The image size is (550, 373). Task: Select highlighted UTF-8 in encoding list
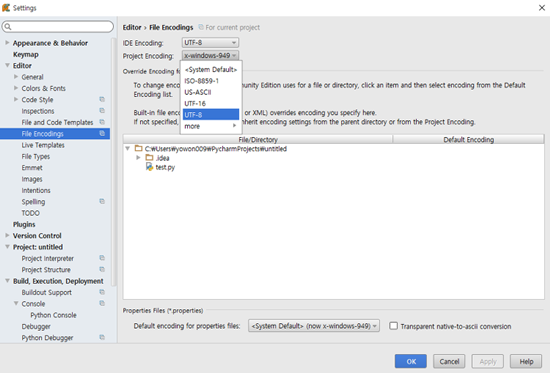point(211,114)
